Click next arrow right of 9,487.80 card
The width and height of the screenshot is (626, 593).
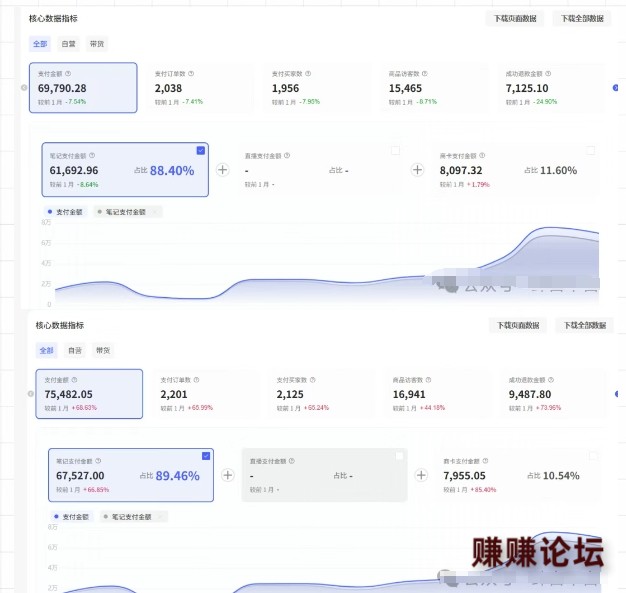click(617, 394)
